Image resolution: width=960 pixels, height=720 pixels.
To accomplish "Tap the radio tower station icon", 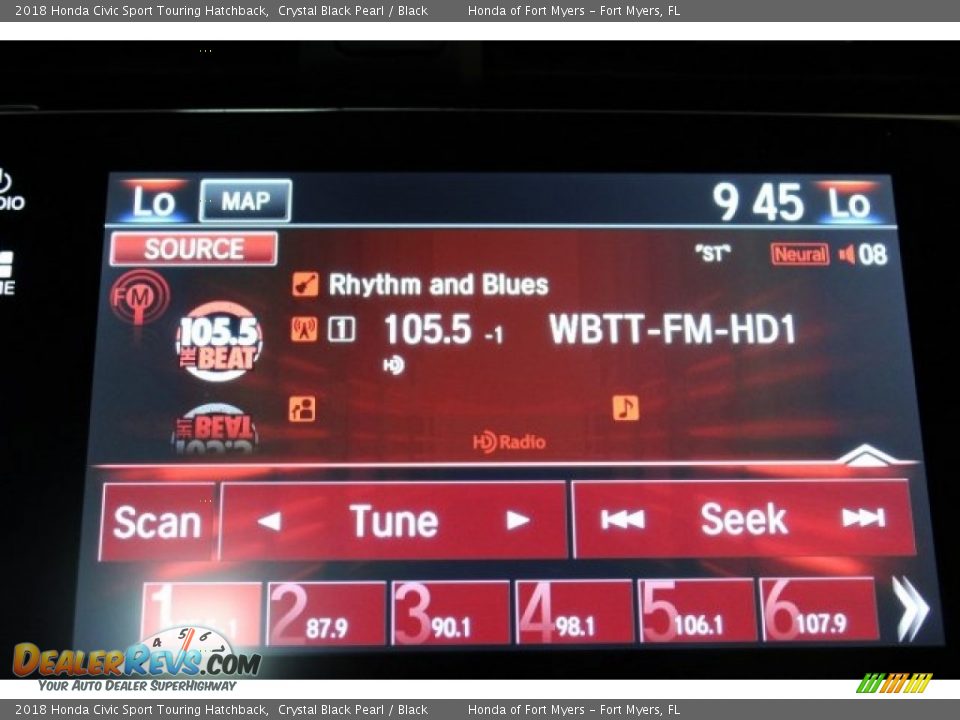I will 304,329.
